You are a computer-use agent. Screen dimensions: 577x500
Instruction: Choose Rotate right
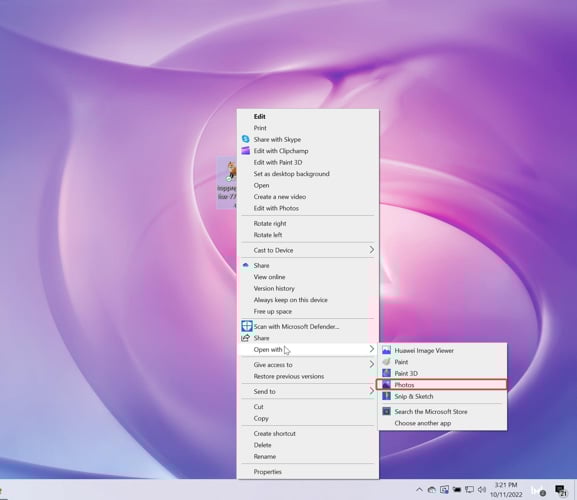coord(308,223)
